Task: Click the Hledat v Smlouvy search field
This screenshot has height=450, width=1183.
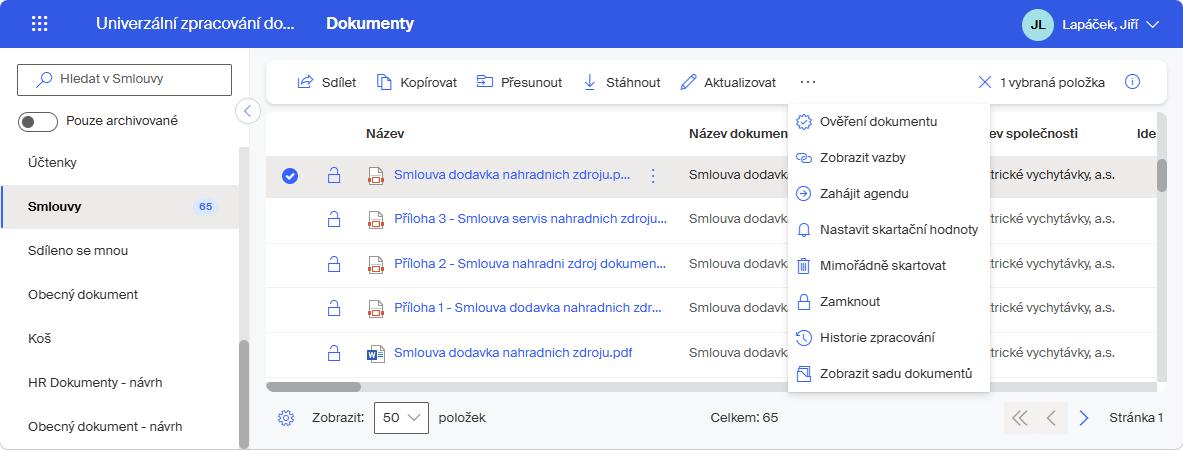Action: [x=124, y=79]
